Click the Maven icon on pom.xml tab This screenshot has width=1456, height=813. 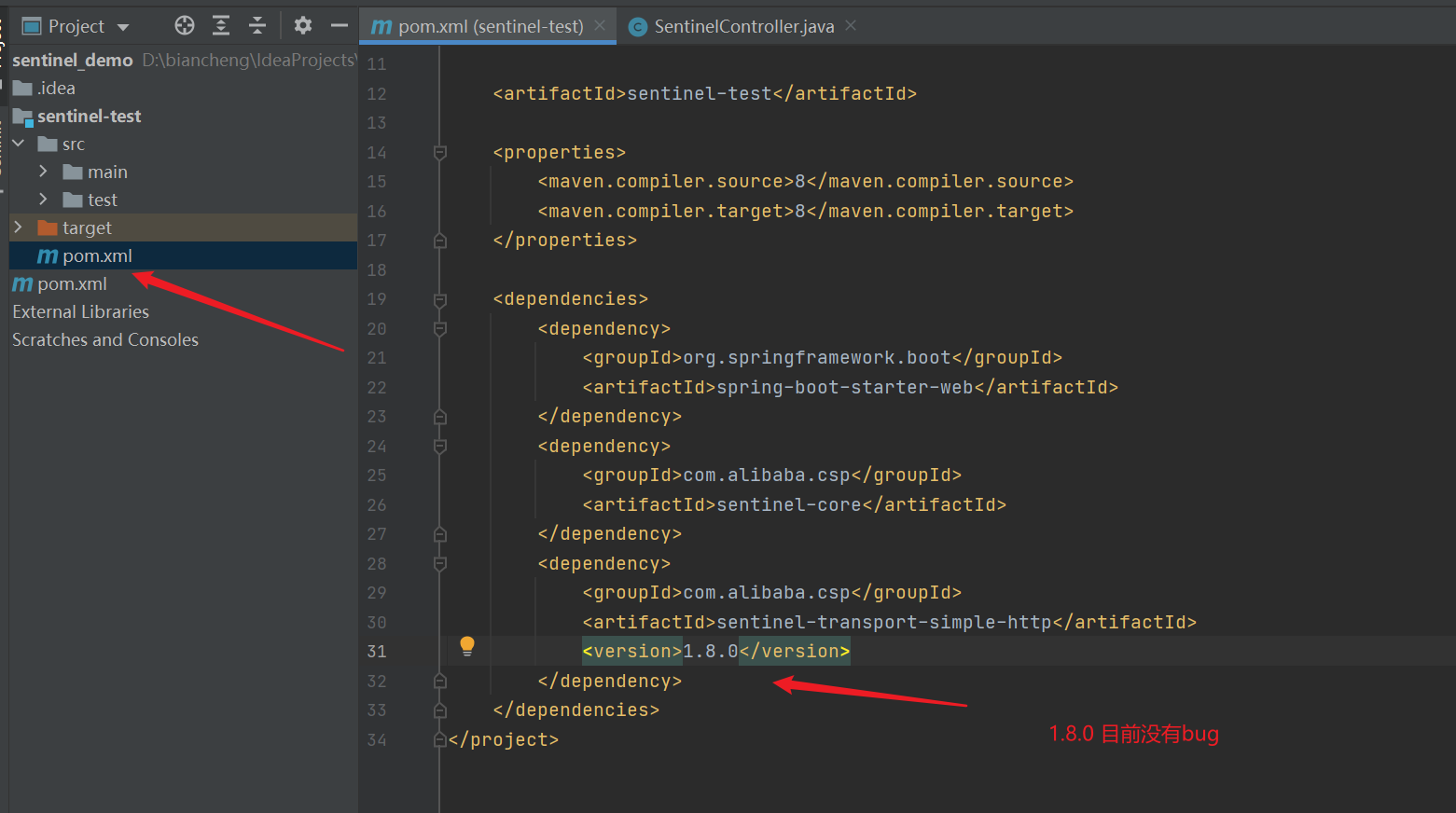tap(381, 26)
